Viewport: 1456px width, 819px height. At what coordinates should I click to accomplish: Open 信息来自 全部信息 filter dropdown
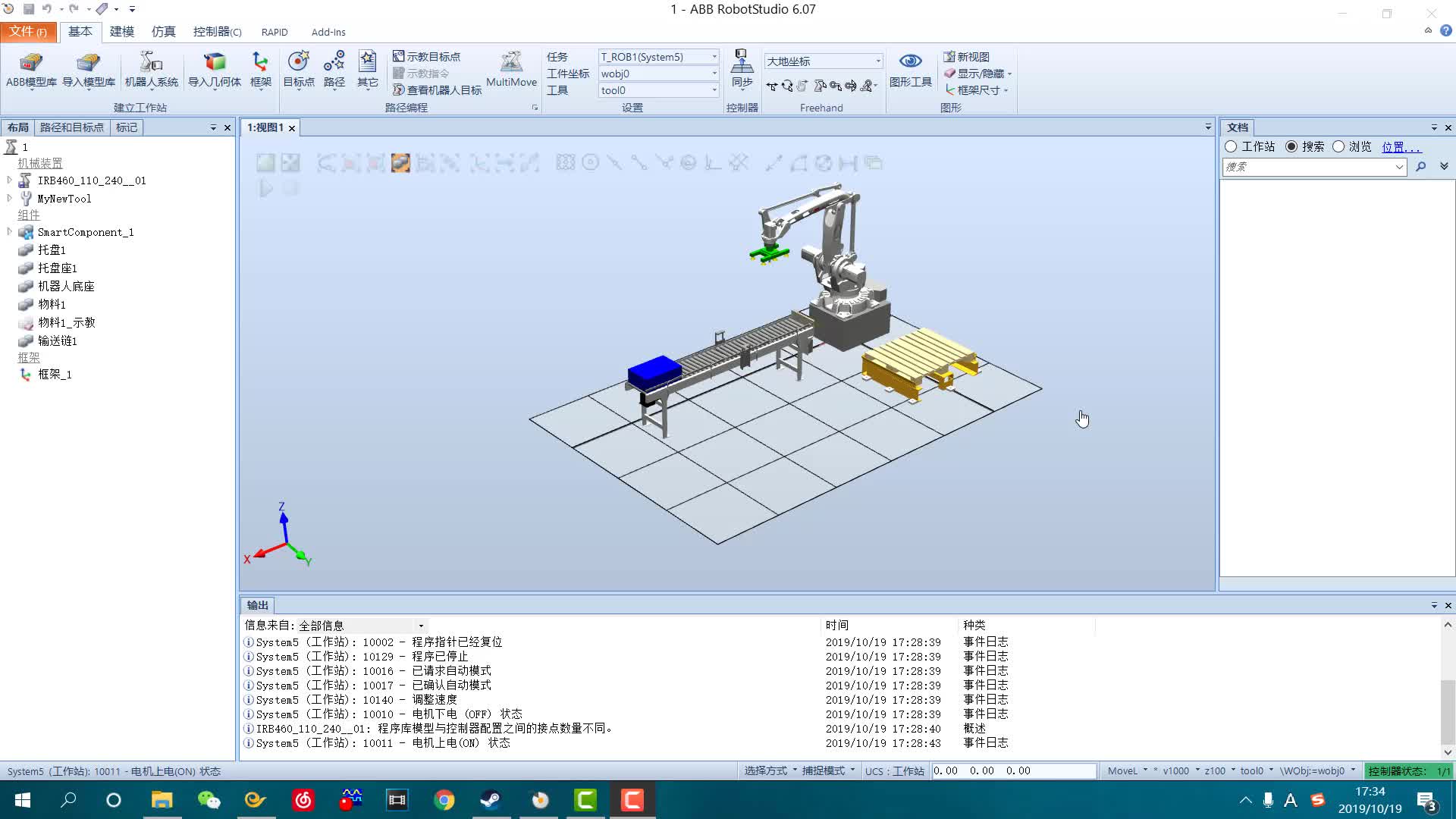362,626
